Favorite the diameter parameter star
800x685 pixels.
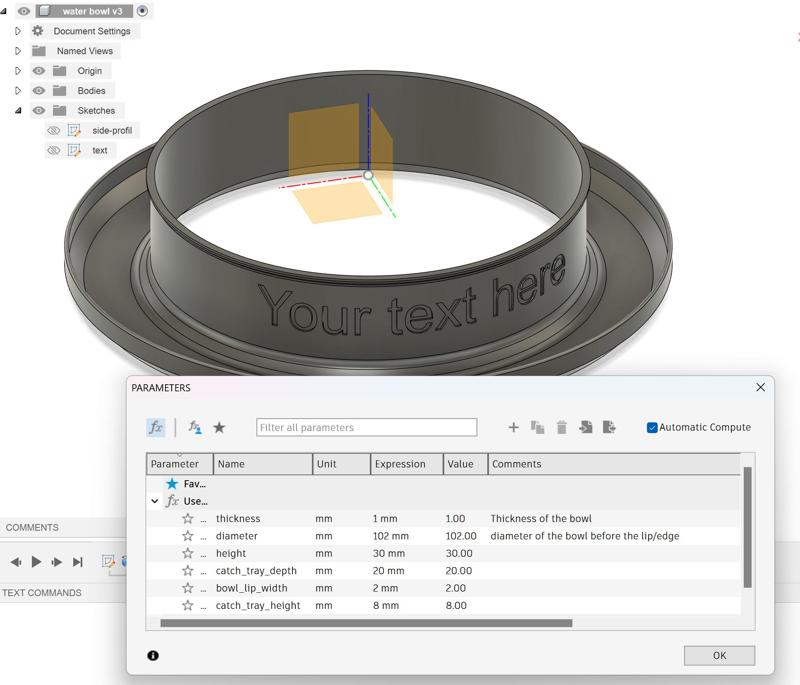tap(188, 536)
